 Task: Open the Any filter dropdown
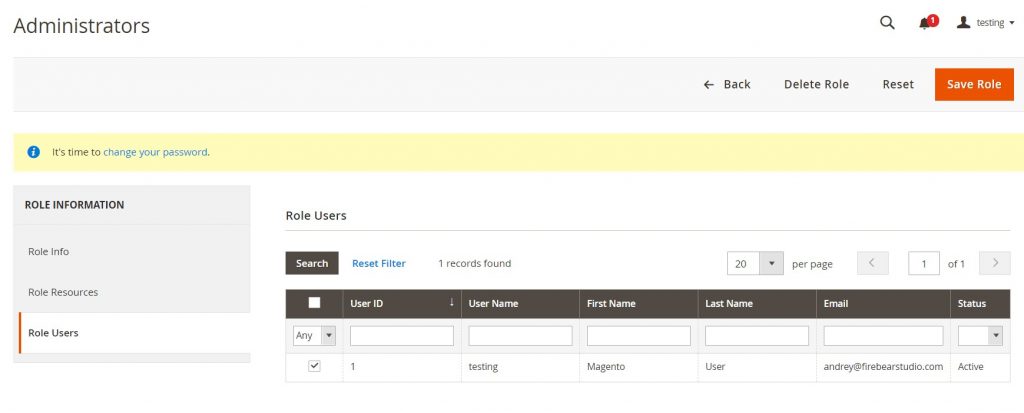pyautogui.click(x=314, y=336)
